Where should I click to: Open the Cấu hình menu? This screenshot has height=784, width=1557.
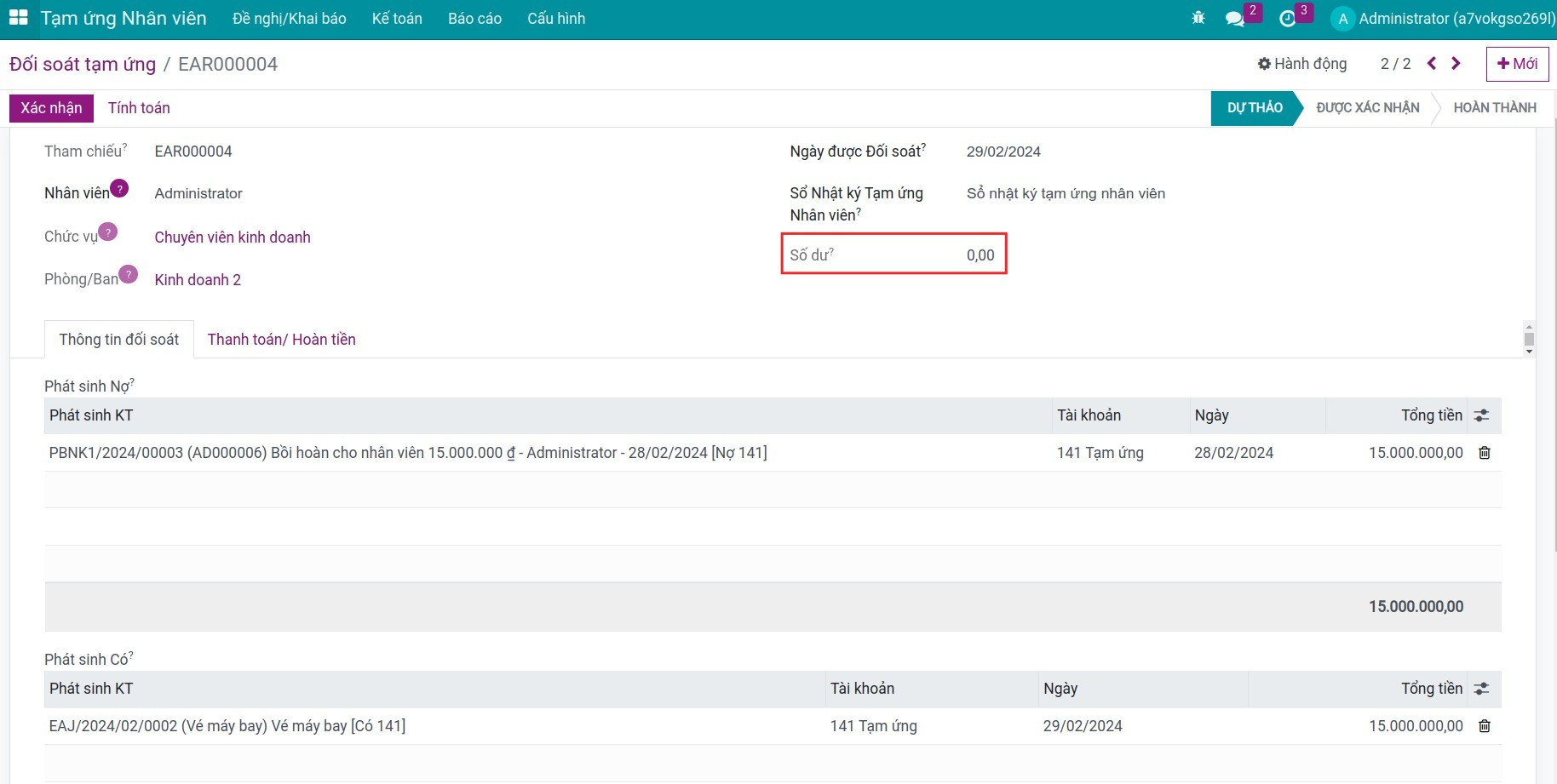tap(556, 19)
